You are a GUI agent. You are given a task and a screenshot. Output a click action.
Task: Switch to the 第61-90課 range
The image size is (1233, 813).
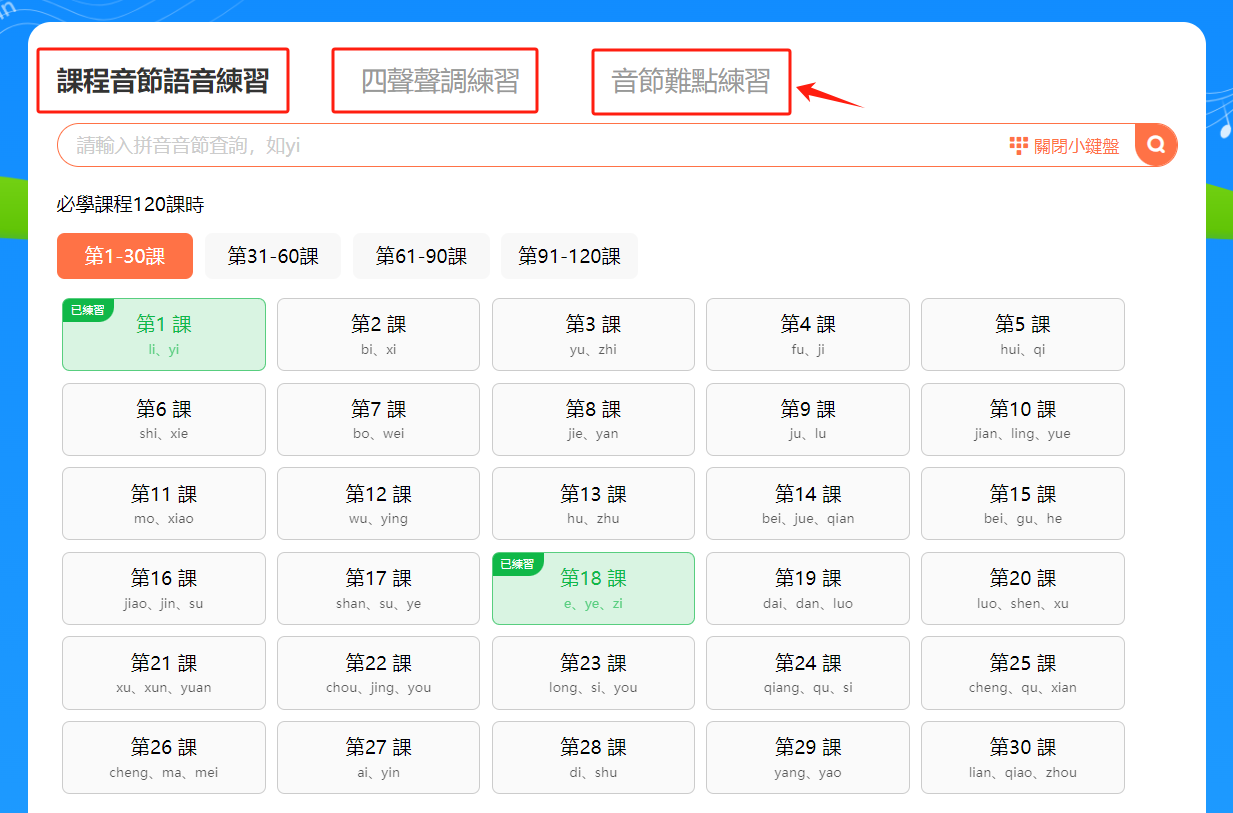tap(421, 256)
